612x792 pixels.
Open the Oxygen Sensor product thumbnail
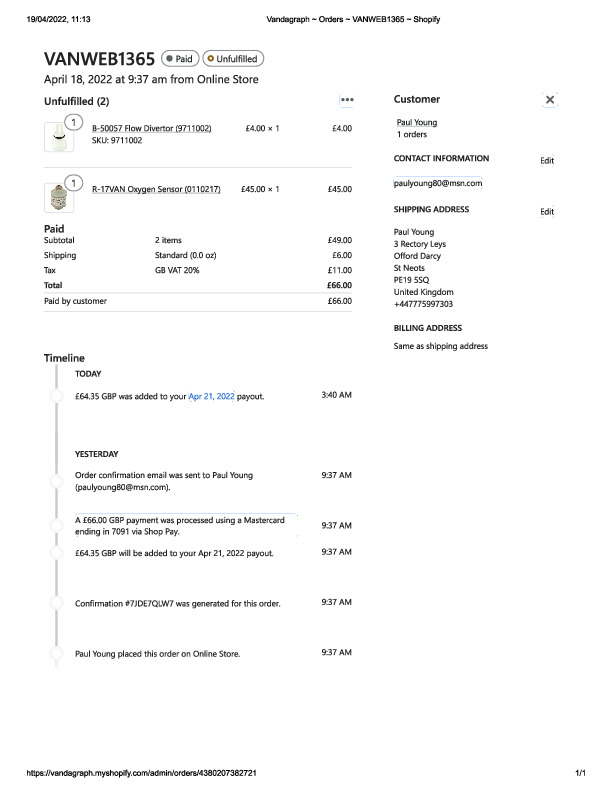pyautogui.click(x=59, y=196)
